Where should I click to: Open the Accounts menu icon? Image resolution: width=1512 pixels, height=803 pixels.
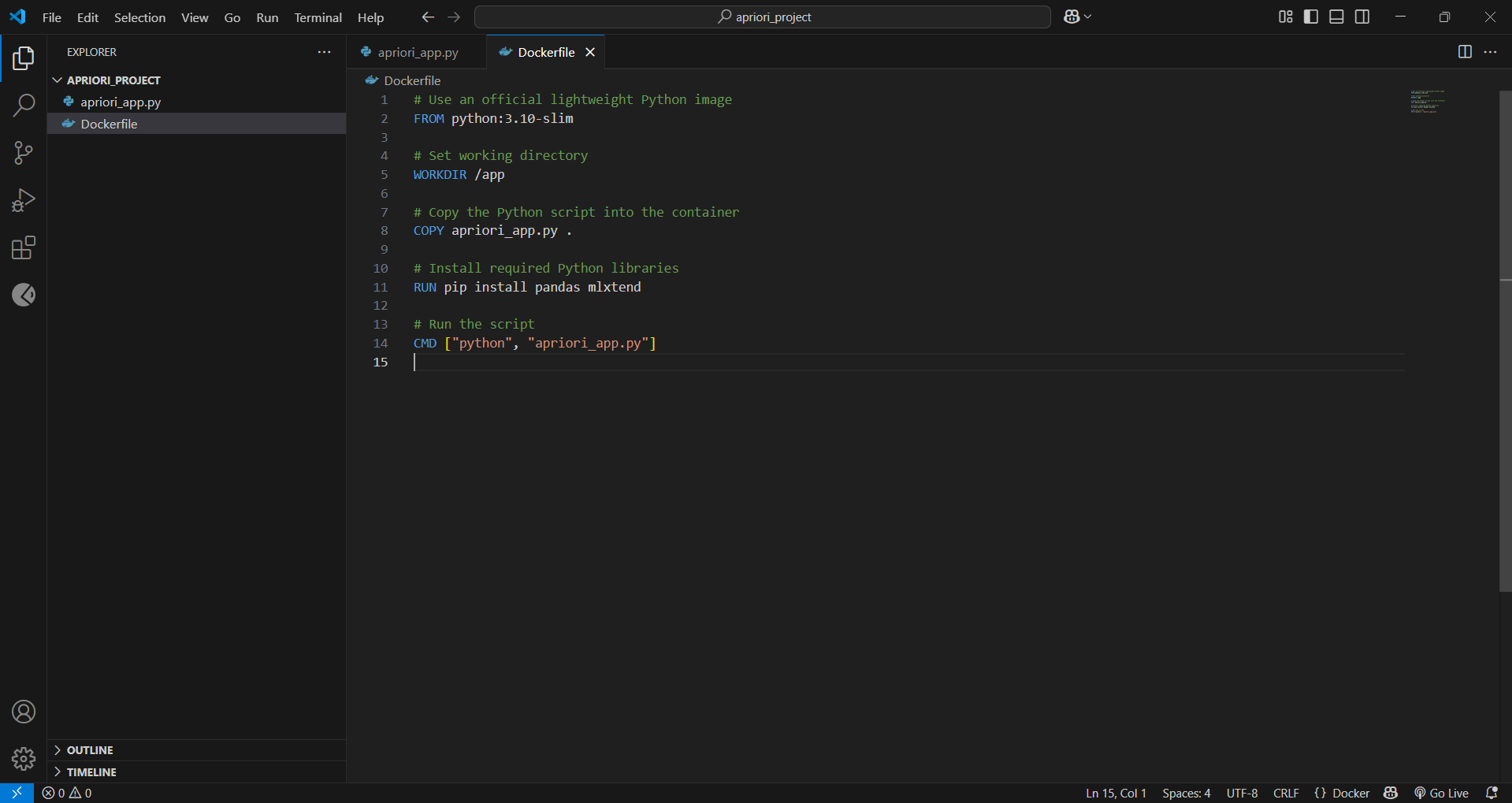(24, 712)
